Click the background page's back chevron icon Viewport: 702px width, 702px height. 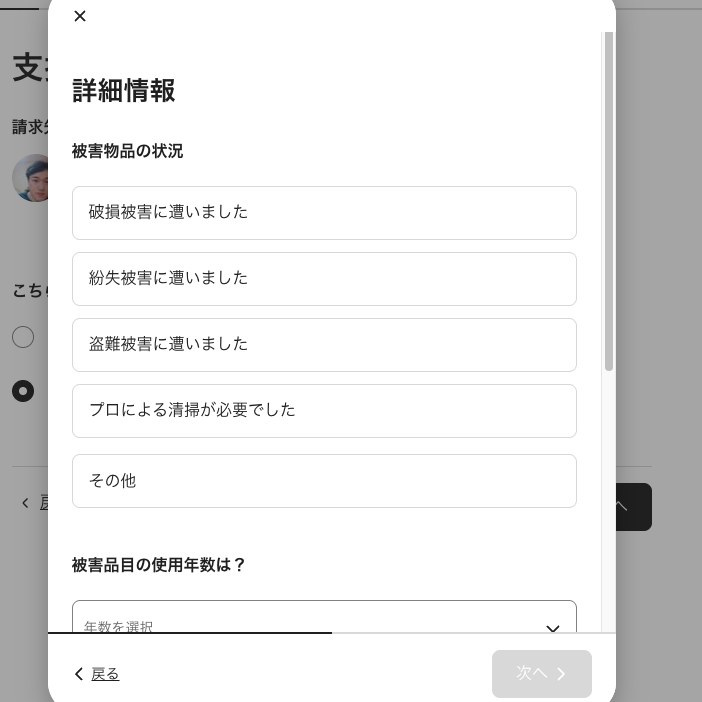[26, 503]
